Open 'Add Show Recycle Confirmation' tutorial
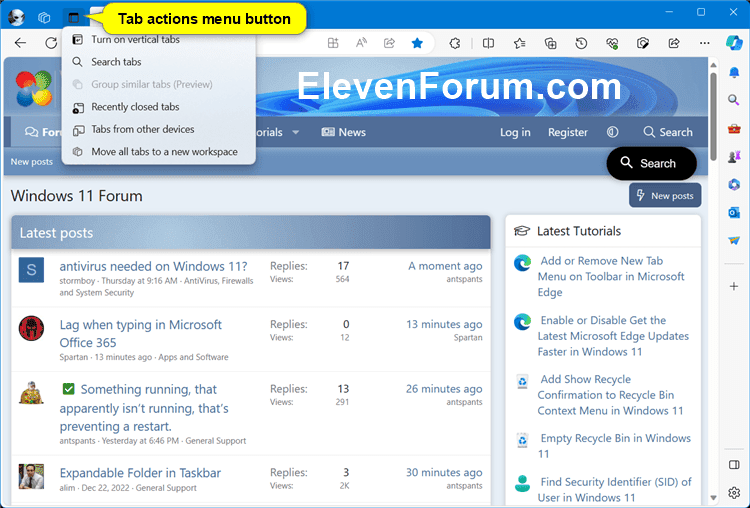Viewport: 750px width, 508px height. click(610, 395)
